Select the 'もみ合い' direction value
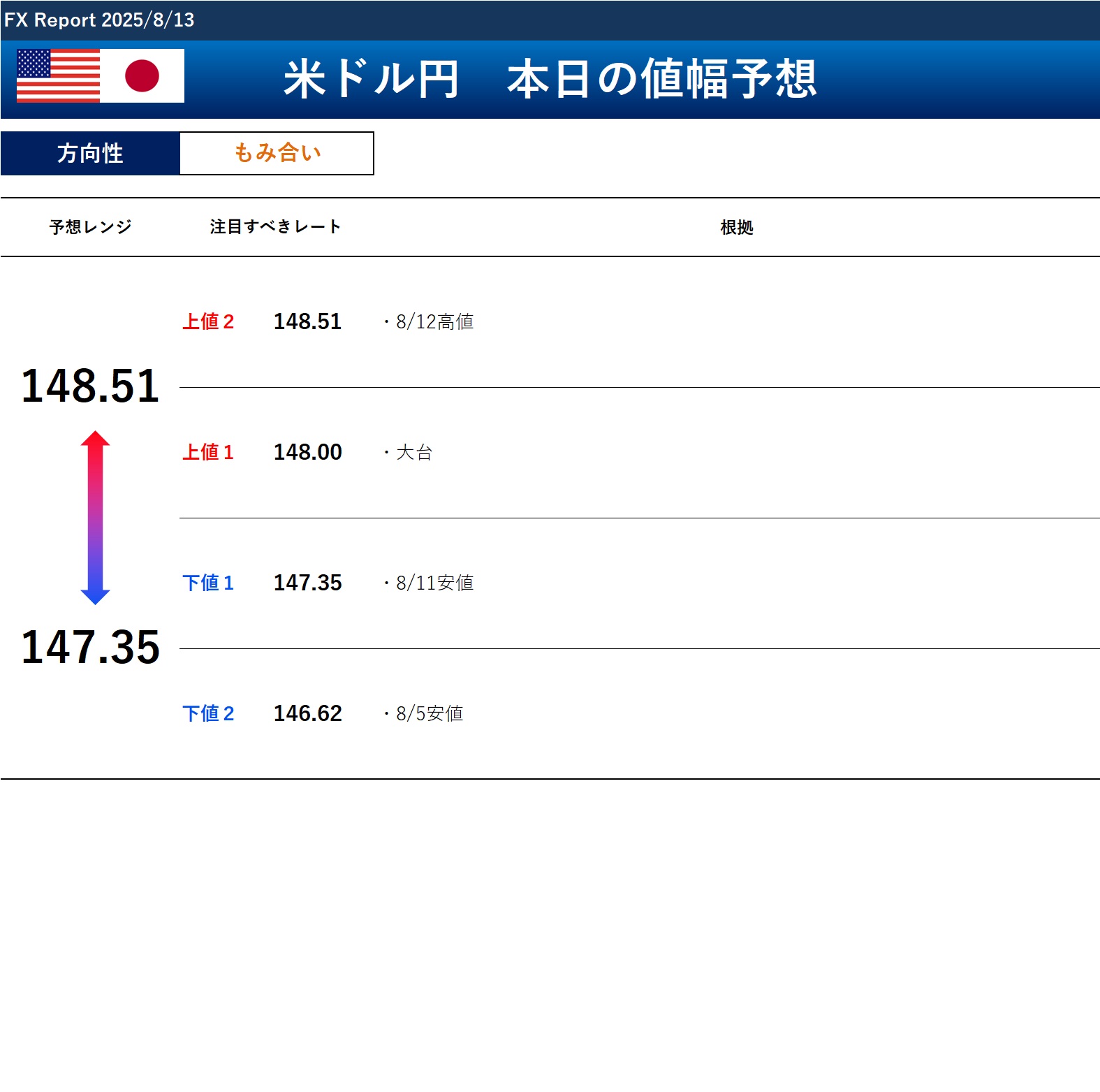Image resolution: width=1100 pixels, height=1092 pixels. 277,153
